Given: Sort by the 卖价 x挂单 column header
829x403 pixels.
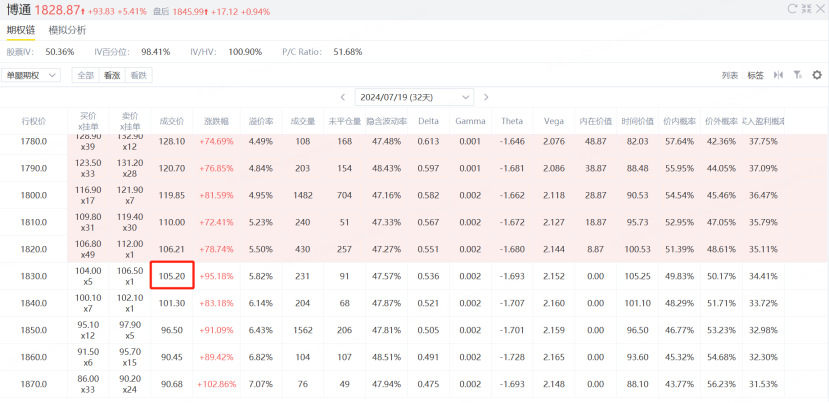Looking at the screenshot, I should (130, 121).
